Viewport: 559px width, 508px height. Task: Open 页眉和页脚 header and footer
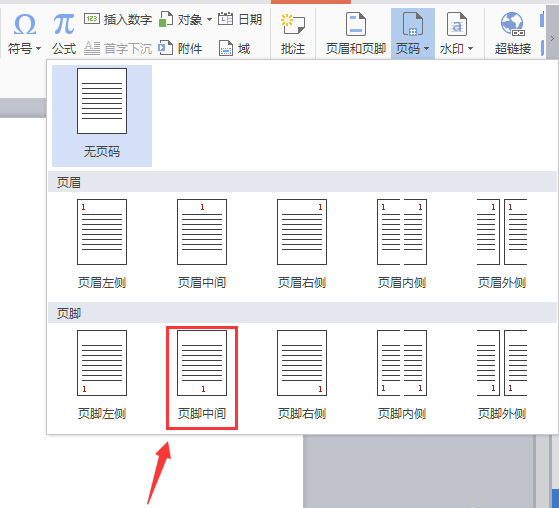coord(356,34)
